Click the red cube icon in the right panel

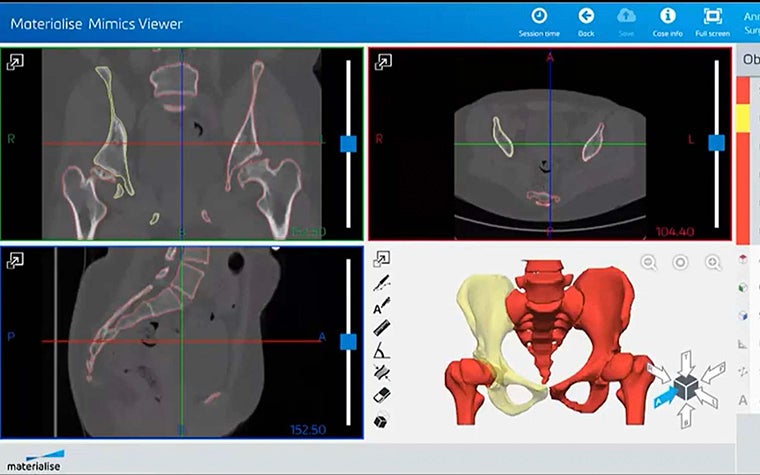[x=743, y=259]
